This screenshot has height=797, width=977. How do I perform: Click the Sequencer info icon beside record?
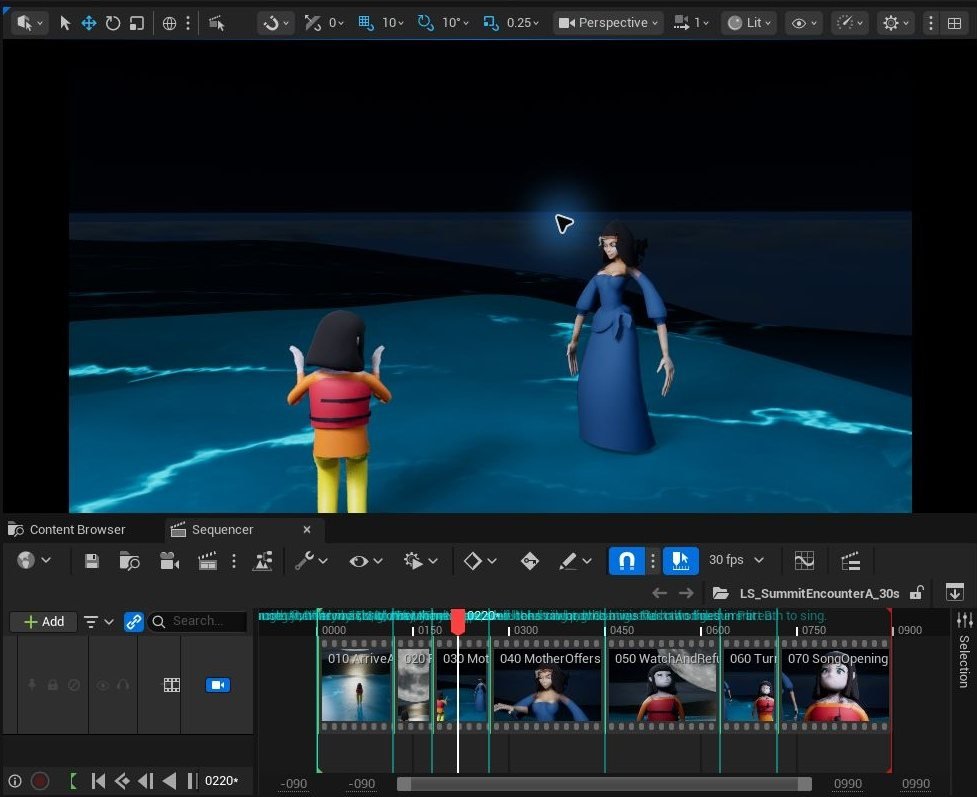15,781
